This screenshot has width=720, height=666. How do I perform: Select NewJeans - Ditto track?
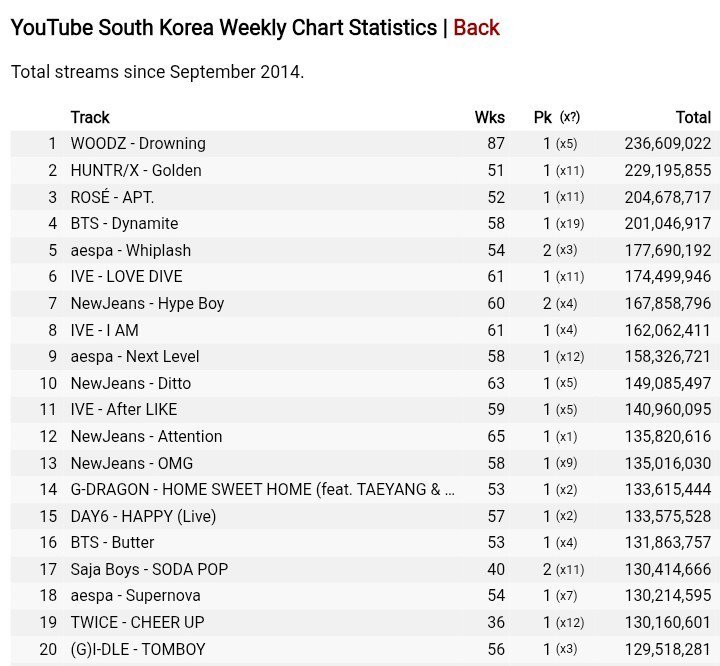pyautogui.click(x=131, y=383)
